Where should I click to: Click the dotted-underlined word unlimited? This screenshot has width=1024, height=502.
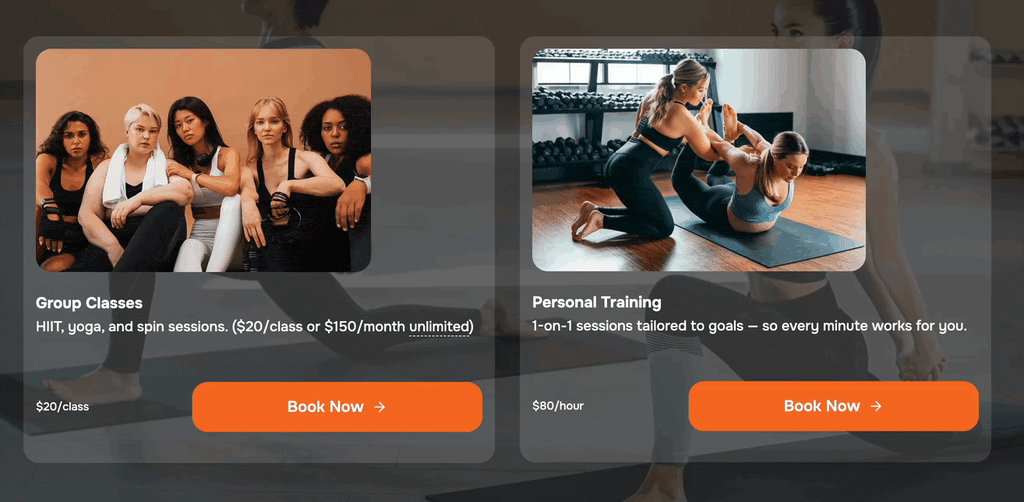439,326
